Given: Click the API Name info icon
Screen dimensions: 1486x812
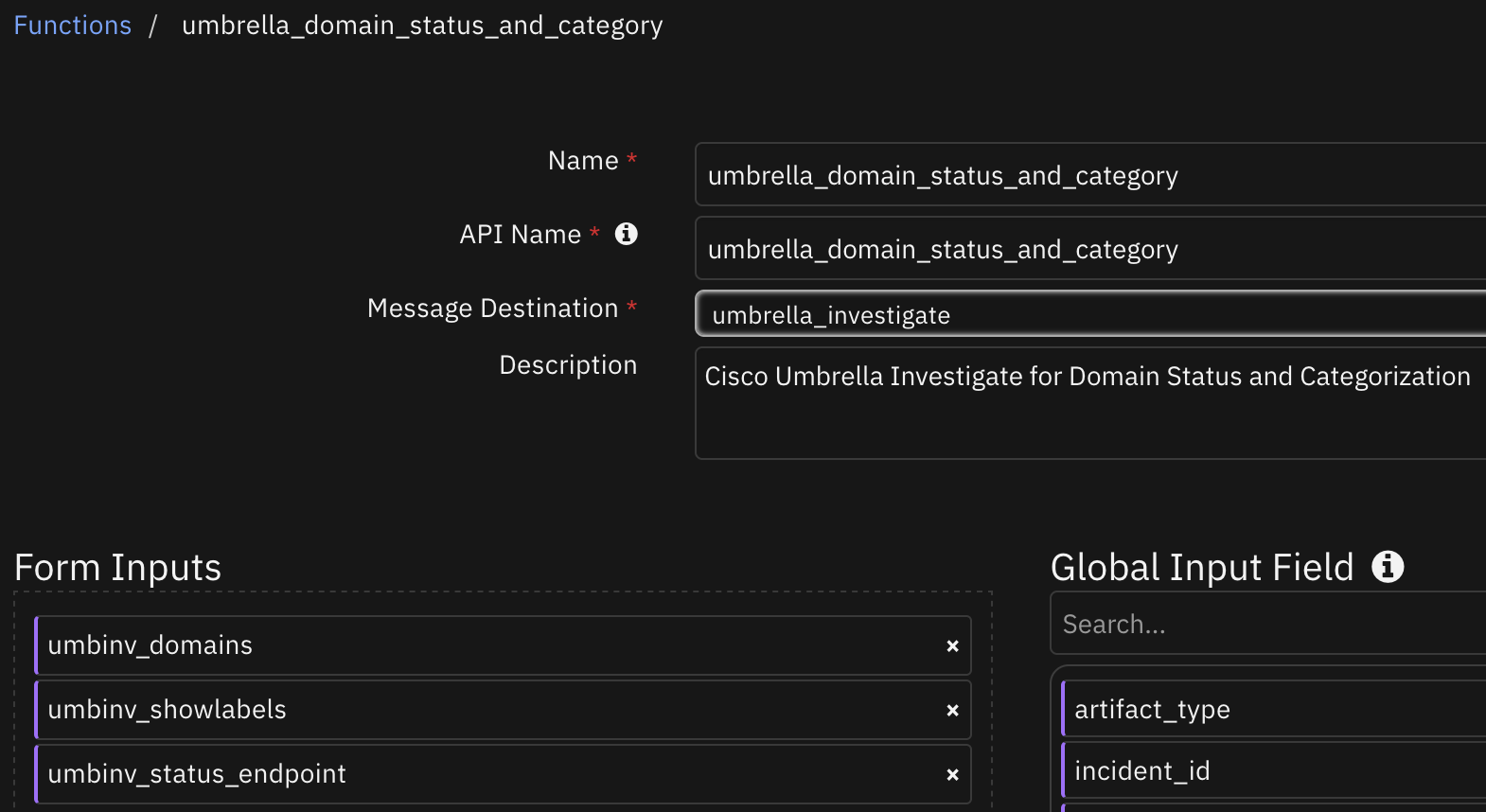Looking at the screenshot, I should coord(627,234).
